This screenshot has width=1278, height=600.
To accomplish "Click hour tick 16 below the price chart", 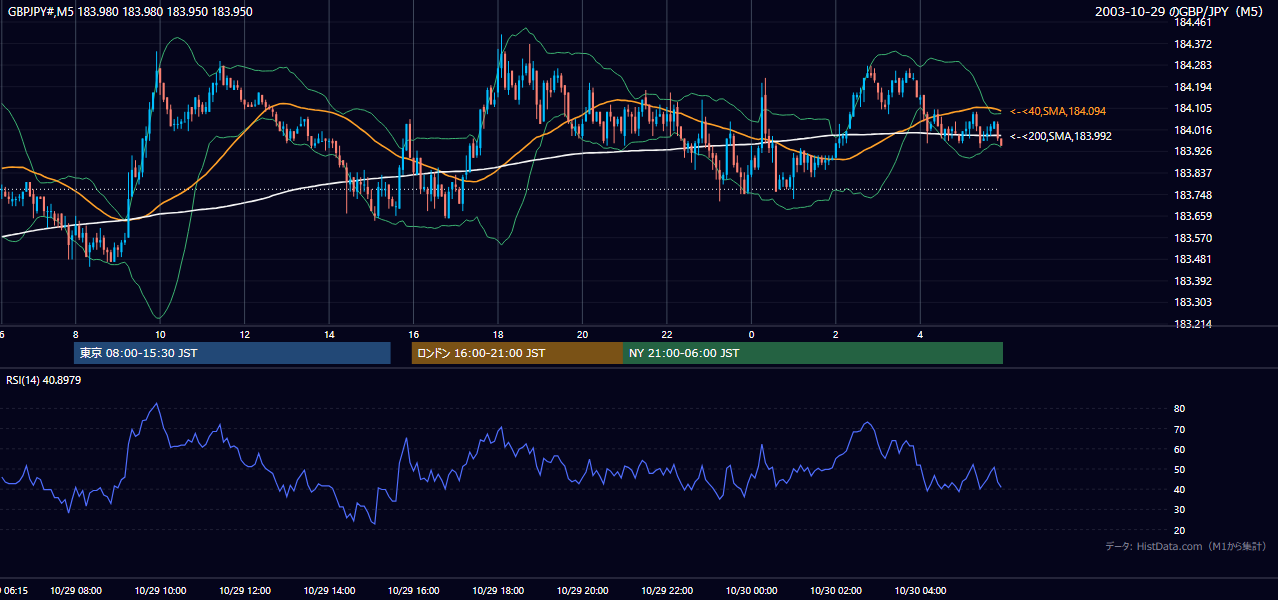I will [413, 334].
